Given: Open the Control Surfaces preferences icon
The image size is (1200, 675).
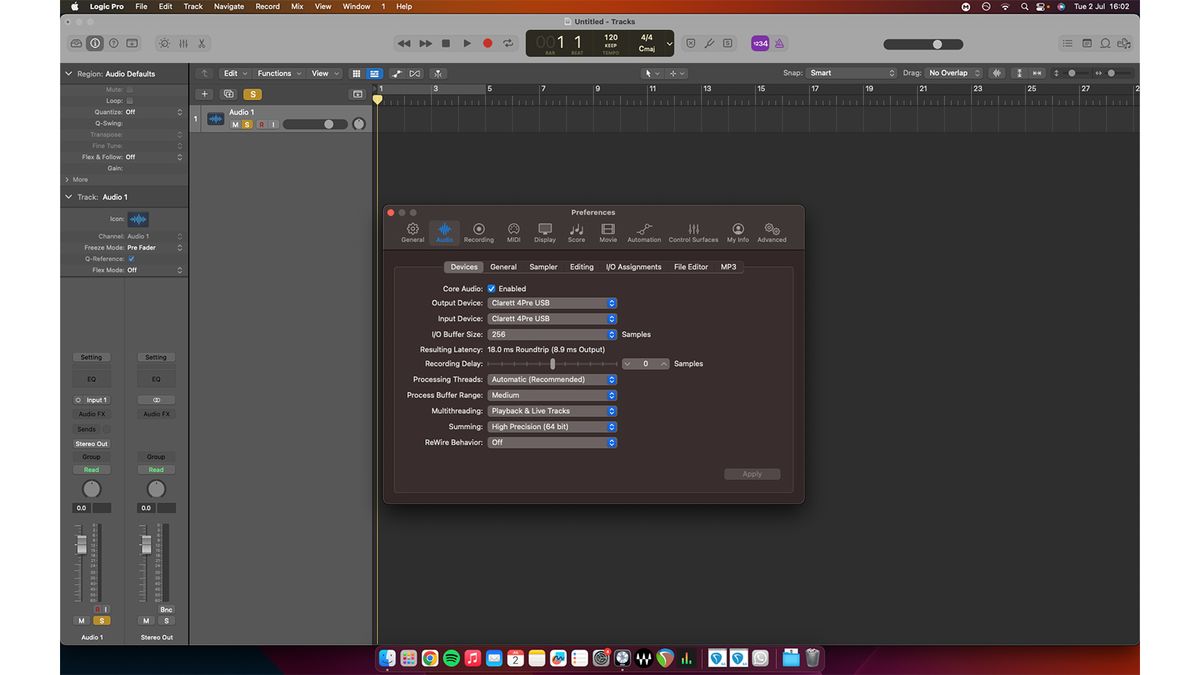Looking at the screenshot, I should tap(693, 233).
